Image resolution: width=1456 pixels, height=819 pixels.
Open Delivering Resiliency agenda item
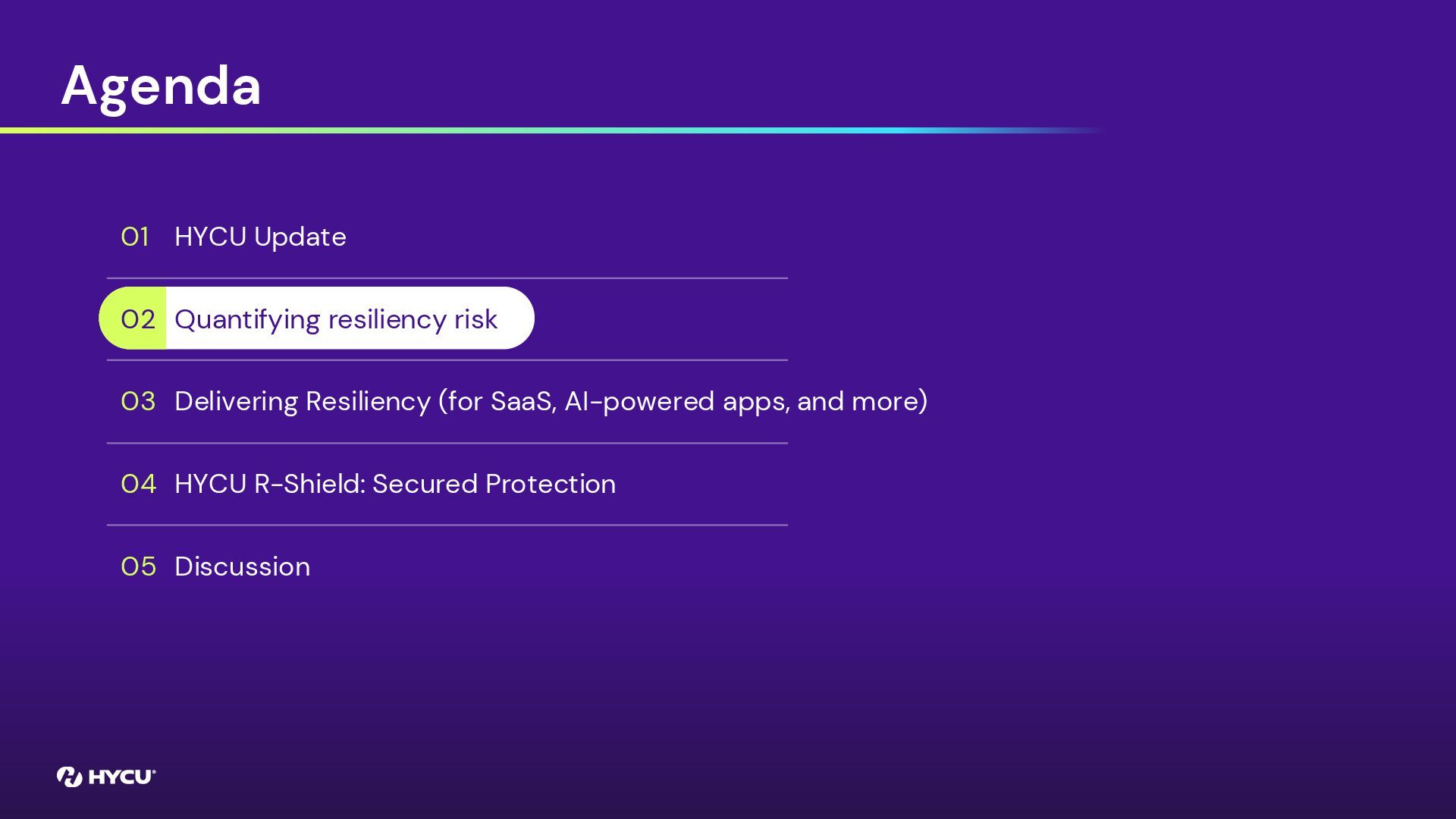point(551,401)
